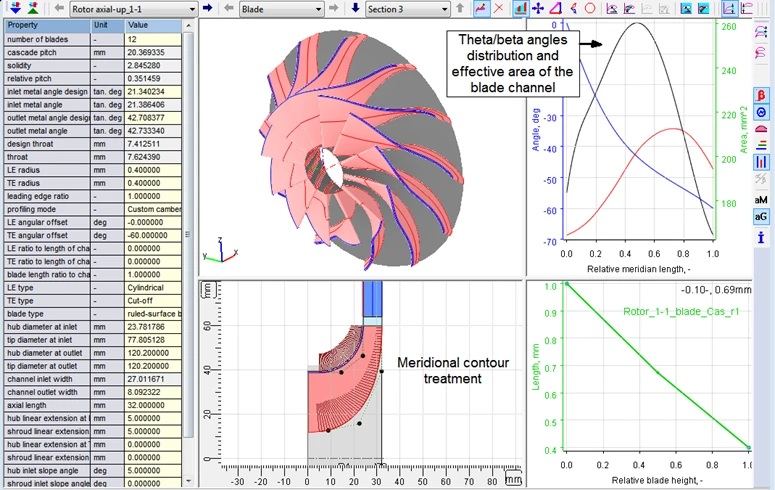
Task: Select the profiling mode Custom camber value
Action: tap(153, 208)
